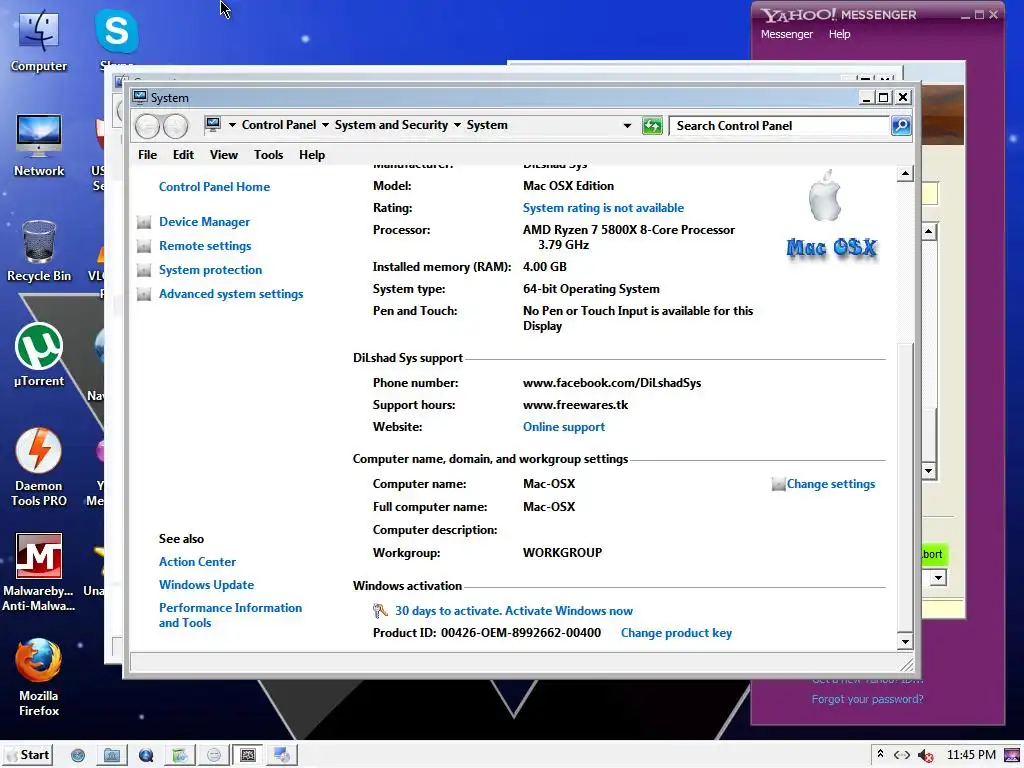Image resolution: width=1024 pixels, height=768 pixels.
Task: Open the Online support link
Action: click(x=564, y=427)
